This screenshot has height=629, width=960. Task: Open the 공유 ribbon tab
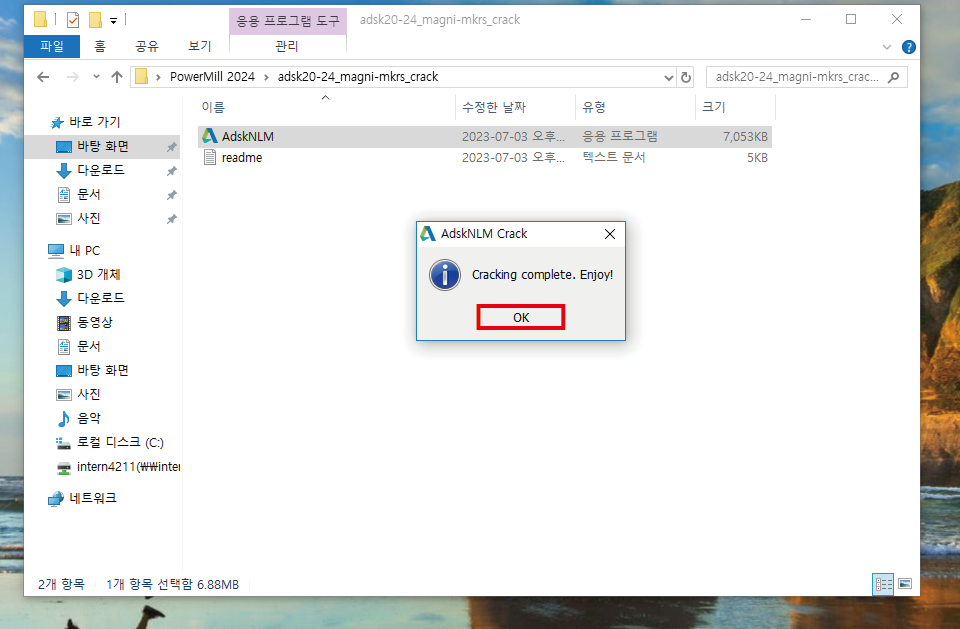click(x=146, y=46)
